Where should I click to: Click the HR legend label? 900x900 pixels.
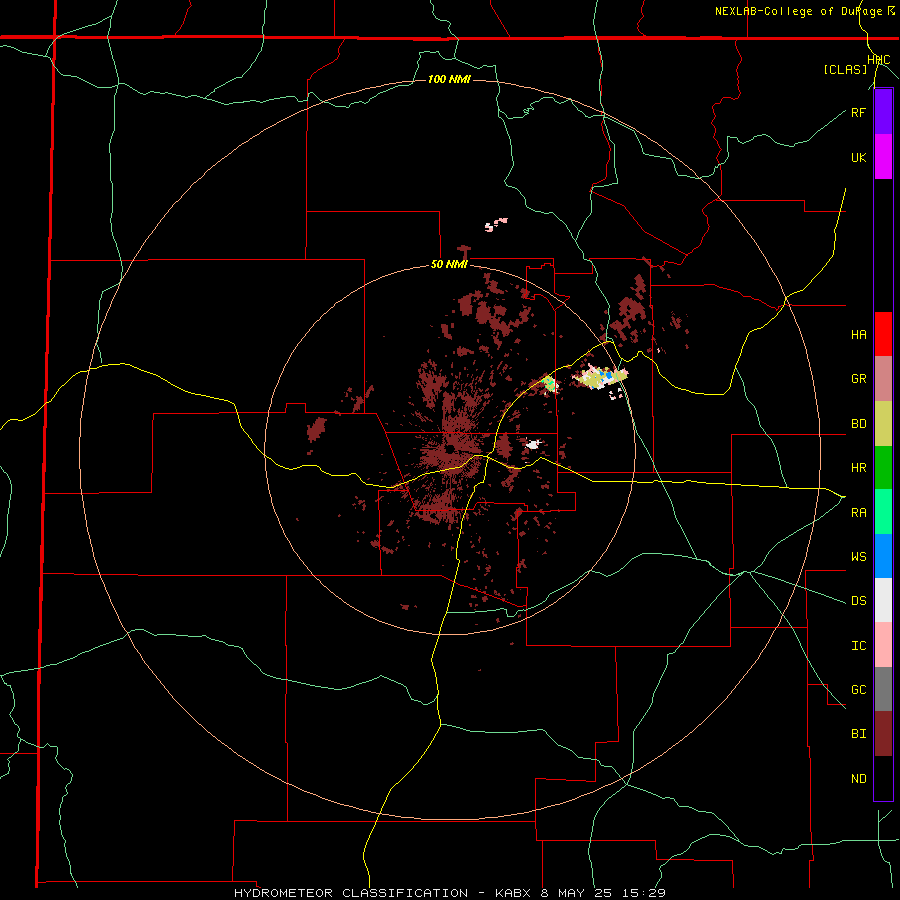coord(858,468)
